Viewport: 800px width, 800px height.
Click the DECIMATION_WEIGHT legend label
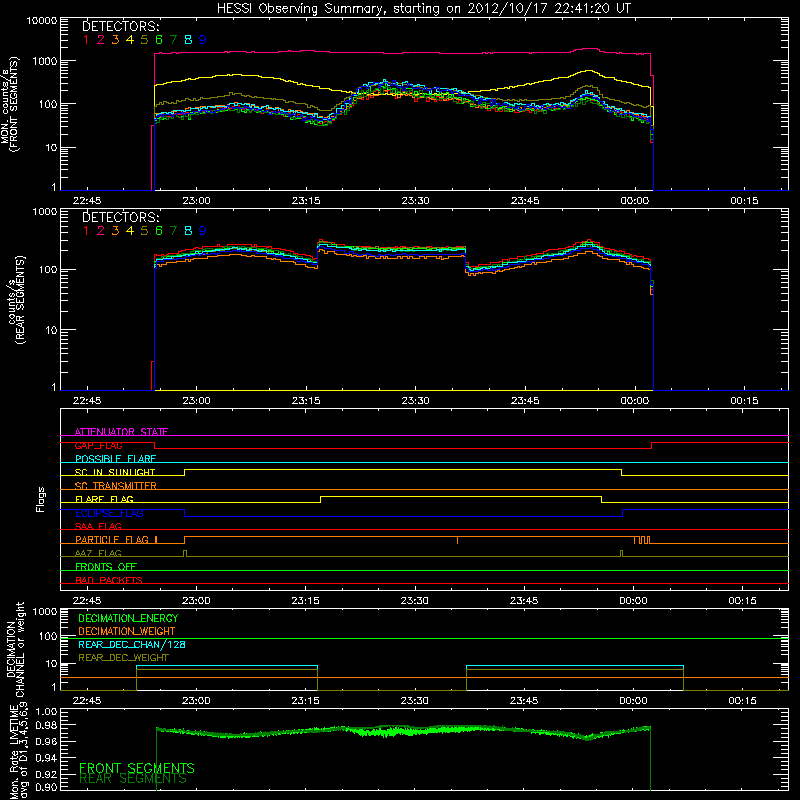tap(127, 631)
